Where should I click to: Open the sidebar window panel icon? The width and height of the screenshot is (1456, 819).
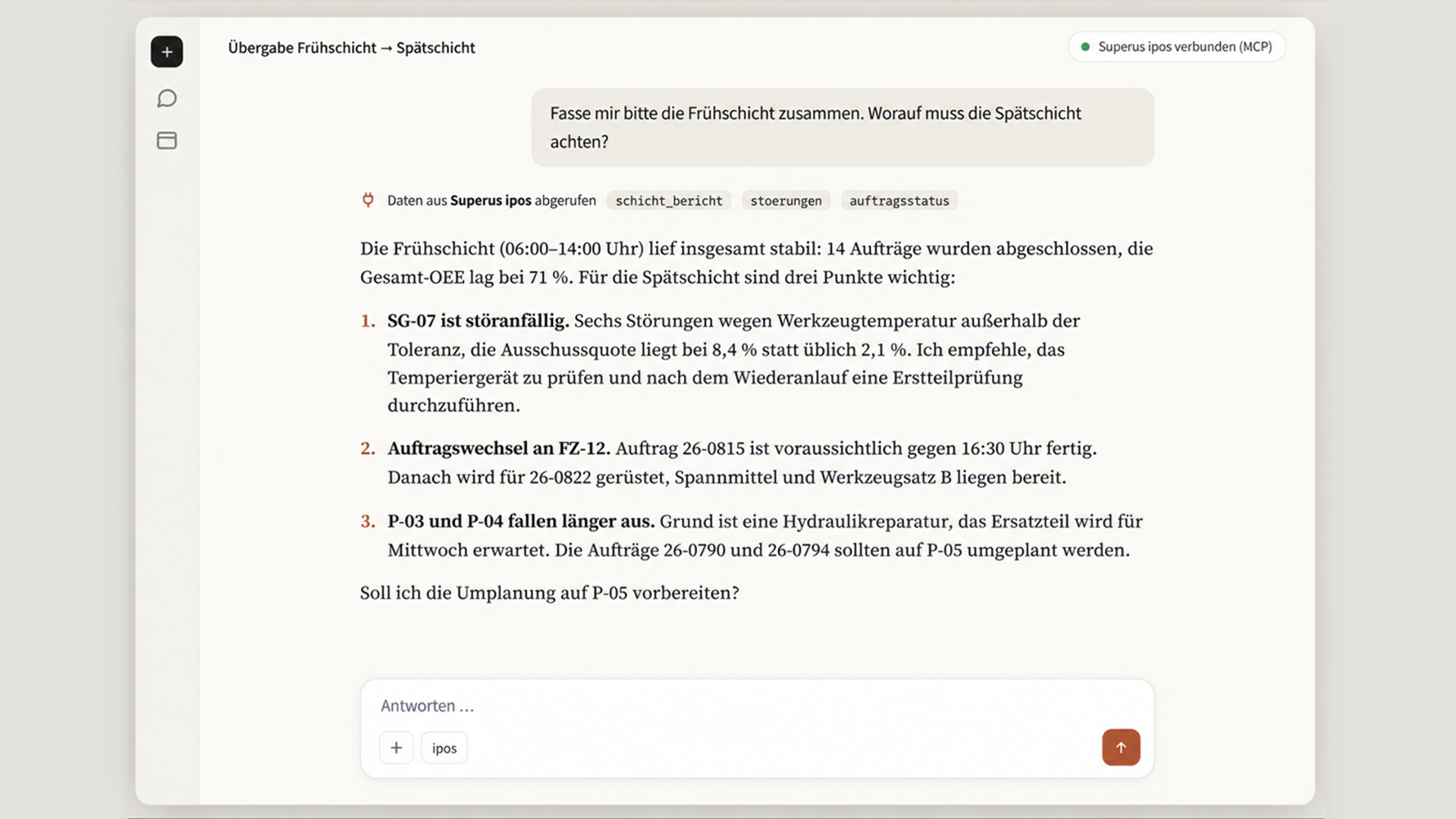pos(167,140)
